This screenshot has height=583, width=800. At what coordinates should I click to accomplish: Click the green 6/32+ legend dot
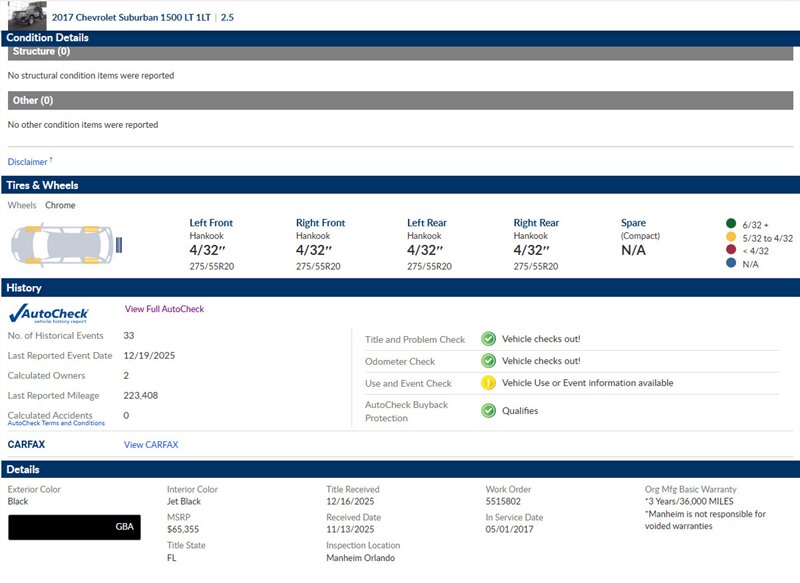point(731,223)
